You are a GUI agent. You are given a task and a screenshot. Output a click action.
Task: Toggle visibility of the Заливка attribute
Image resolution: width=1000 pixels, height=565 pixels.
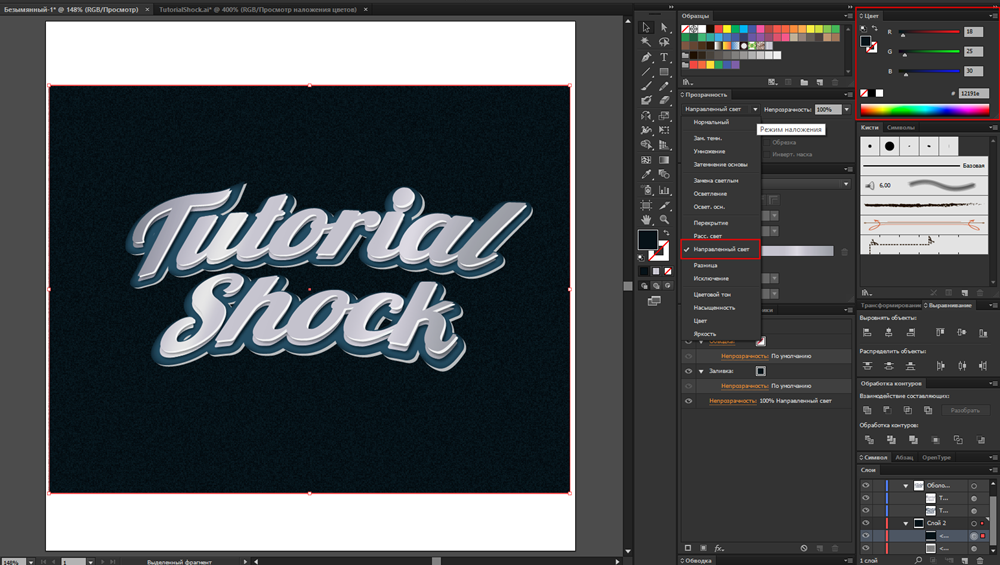coord(688,371)
